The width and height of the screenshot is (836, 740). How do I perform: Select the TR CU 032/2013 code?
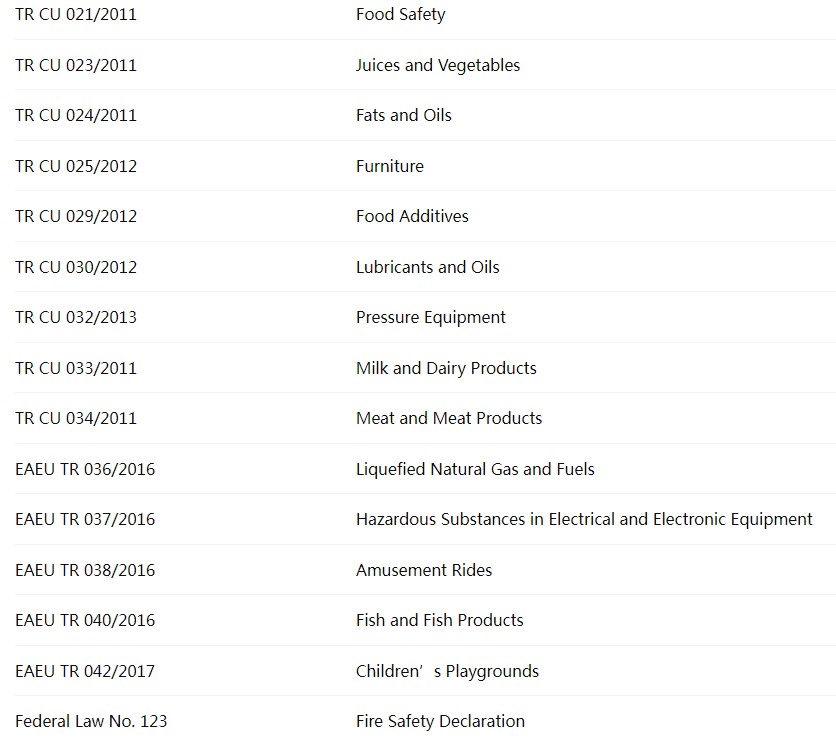(76, 318)
